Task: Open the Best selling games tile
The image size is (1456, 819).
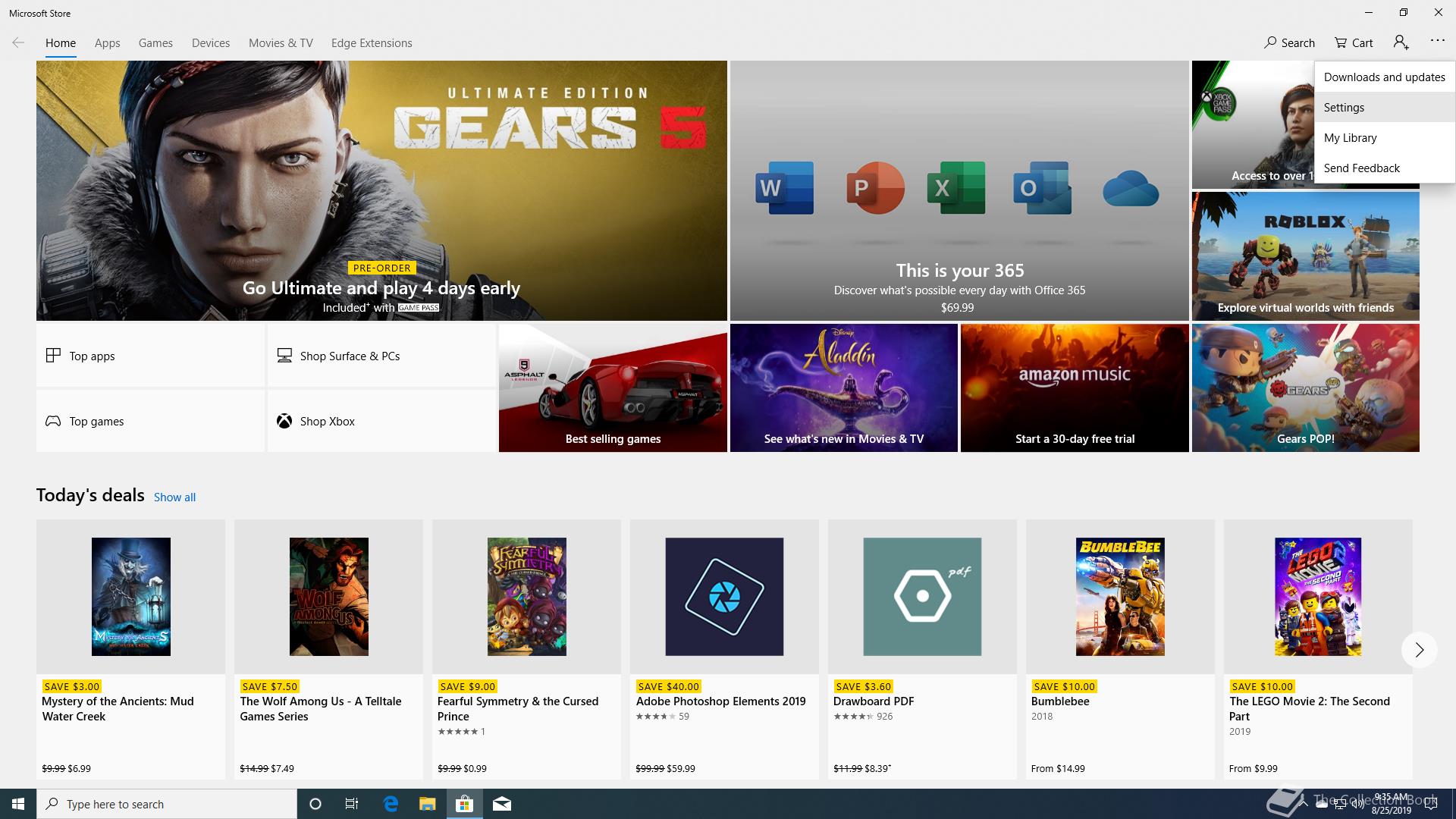Action: click(x=613, y=388)
